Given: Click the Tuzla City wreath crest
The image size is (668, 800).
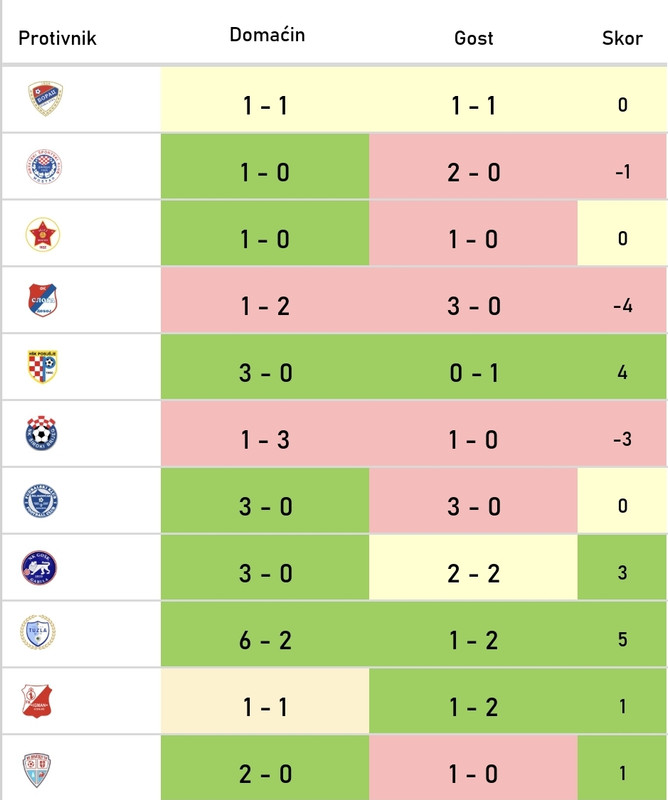Looking at the screenshot, I should pyautogui.click(x=38, y=632).
